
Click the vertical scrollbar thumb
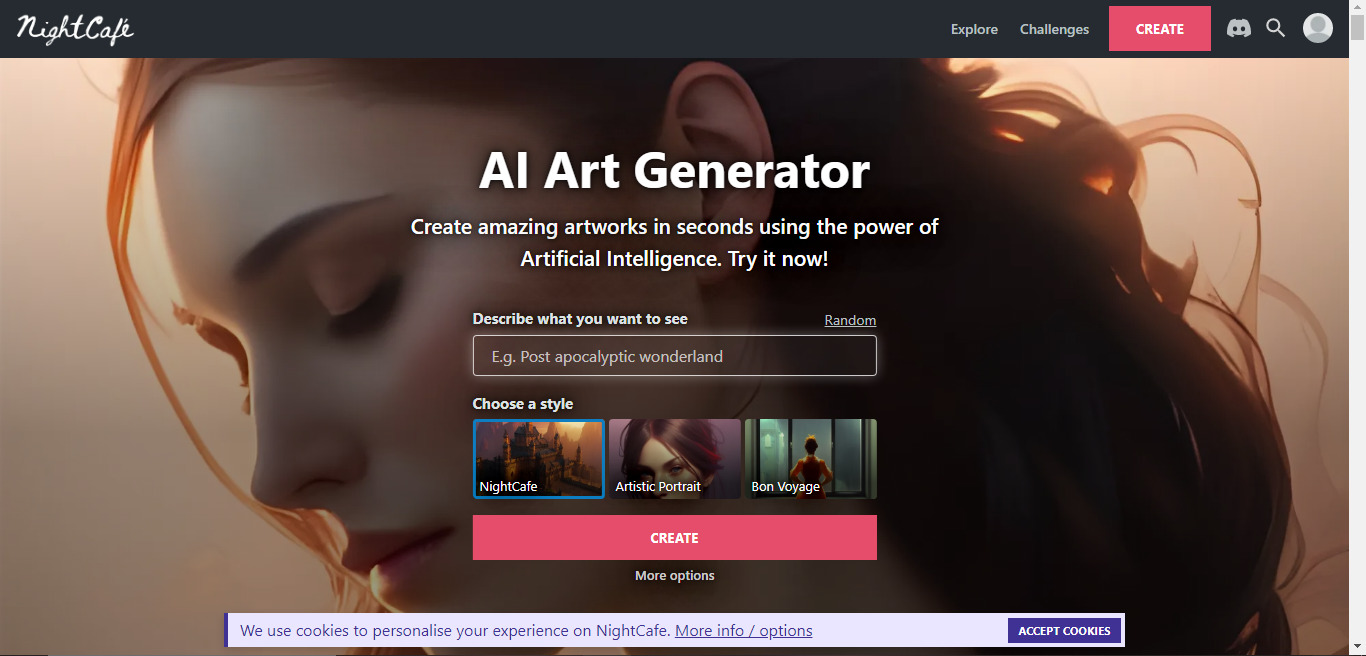1357,28
